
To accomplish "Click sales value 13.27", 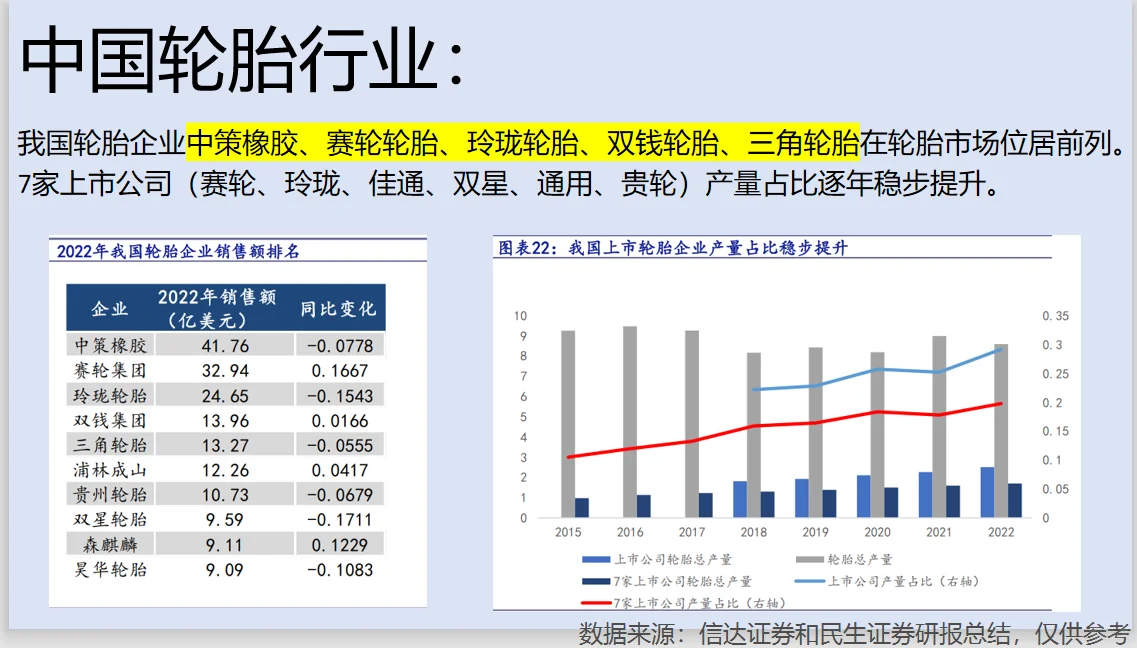I will [x=226, y=445].
